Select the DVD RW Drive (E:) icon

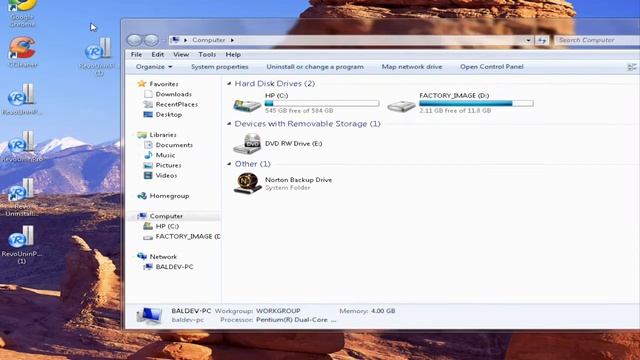tap(247, 144)
